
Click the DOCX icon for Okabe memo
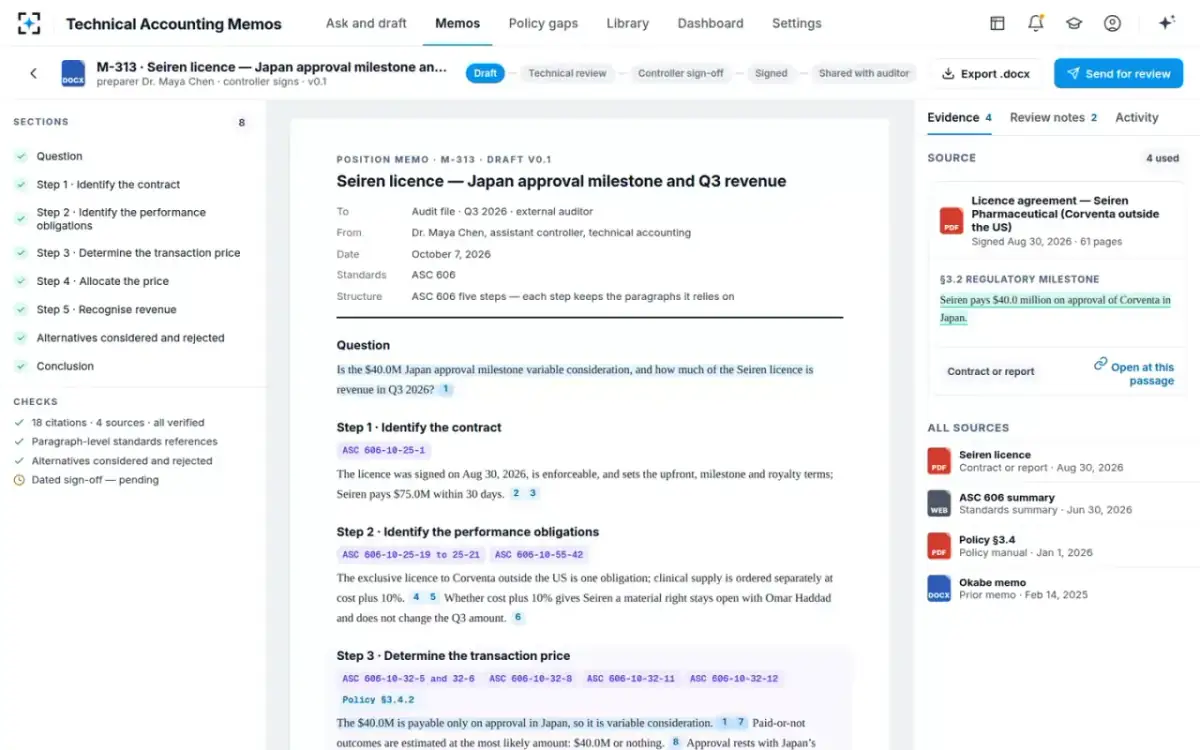click(x=939, y=588)
